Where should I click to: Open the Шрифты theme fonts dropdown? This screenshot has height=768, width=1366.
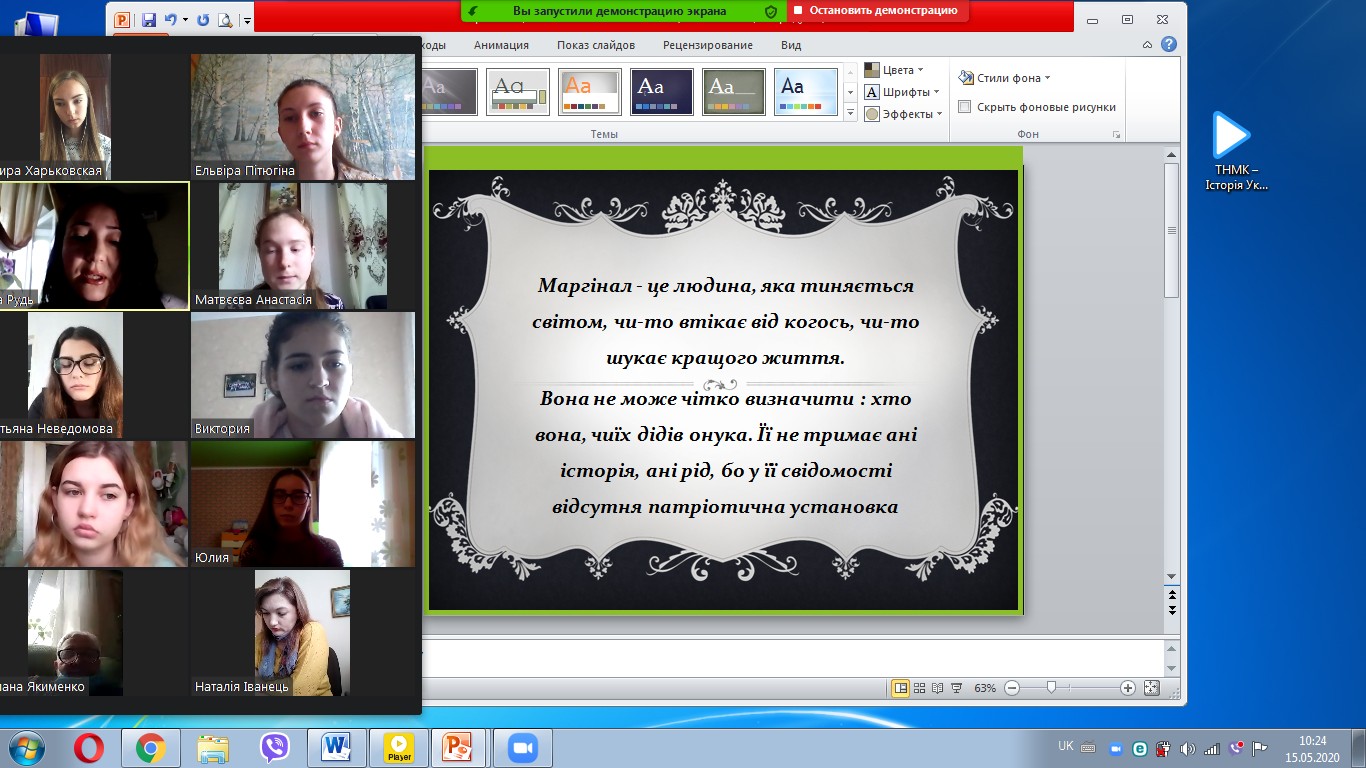902,92
